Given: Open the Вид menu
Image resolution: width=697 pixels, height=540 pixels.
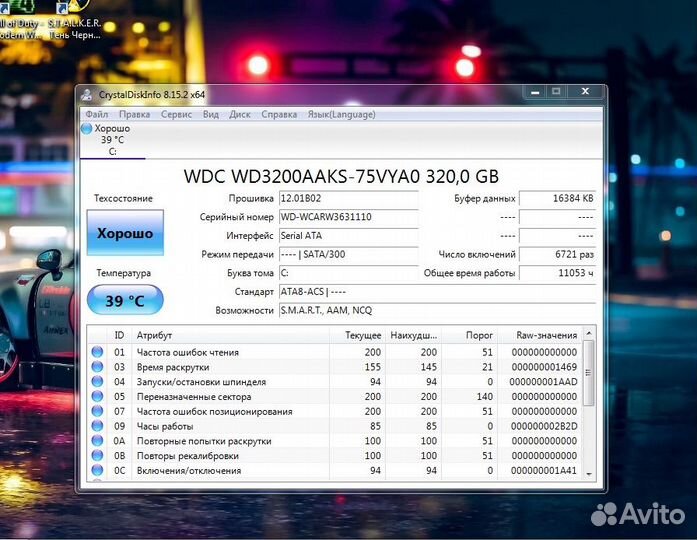Looking at the screenshot, I should click(x=211, y=115).
